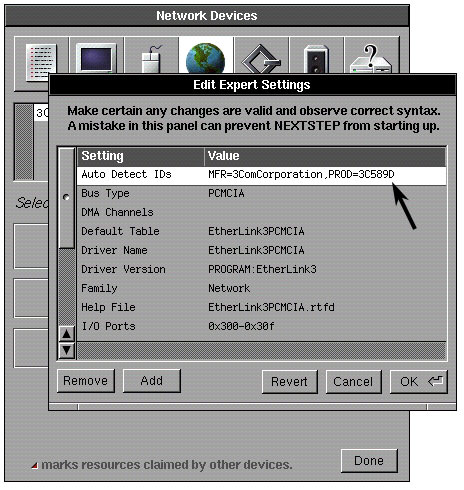Image resolution: width=464 pixels, height=490 pixels.
Task: Select the Auto Detect IDs row
Action: click(262, 175)
